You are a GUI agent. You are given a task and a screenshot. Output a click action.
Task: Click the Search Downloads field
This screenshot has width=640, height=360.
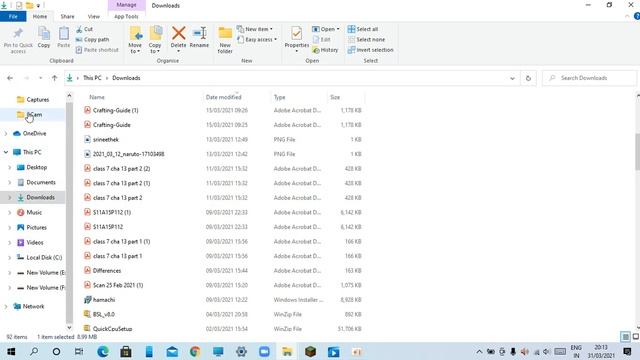pyautogui.click(x=590, y=78)
